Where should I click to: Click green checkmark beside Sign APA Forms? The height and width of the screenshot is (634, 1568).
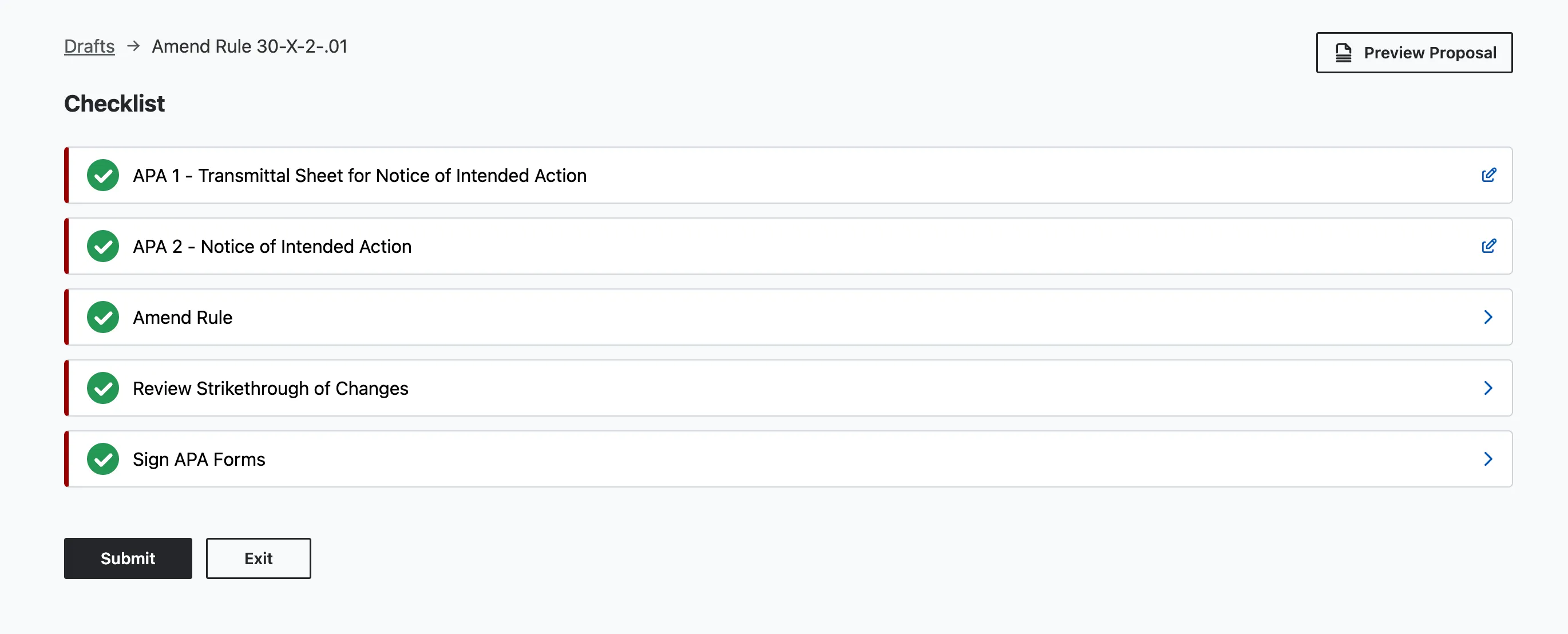pos(103,459)
